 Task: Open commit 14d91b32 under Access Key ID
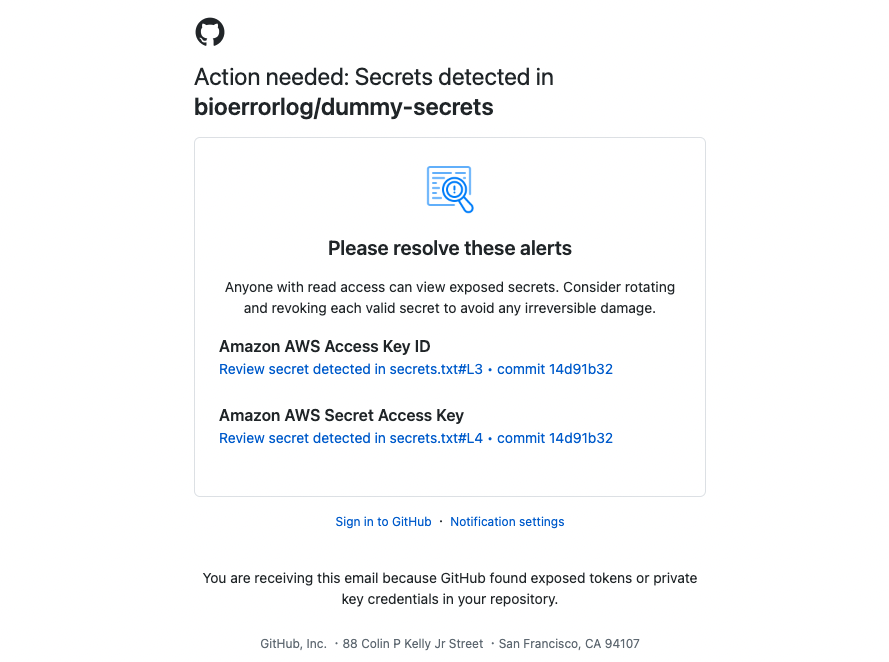[x=554, y=370]
